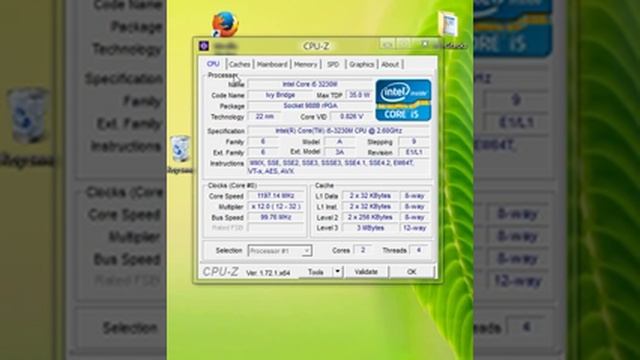Image resolution: width=640 pixels, height=360 pixels.
Task: Click the Tools button
Action: click(316, 272)
